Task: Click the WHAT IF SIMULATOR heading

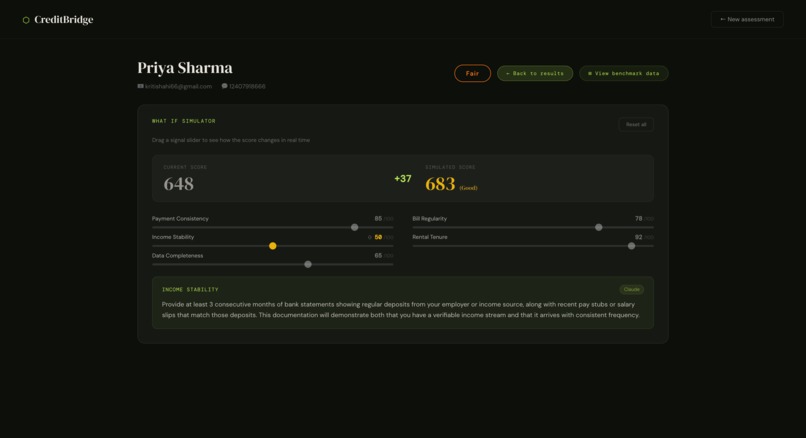Action: 184,121
